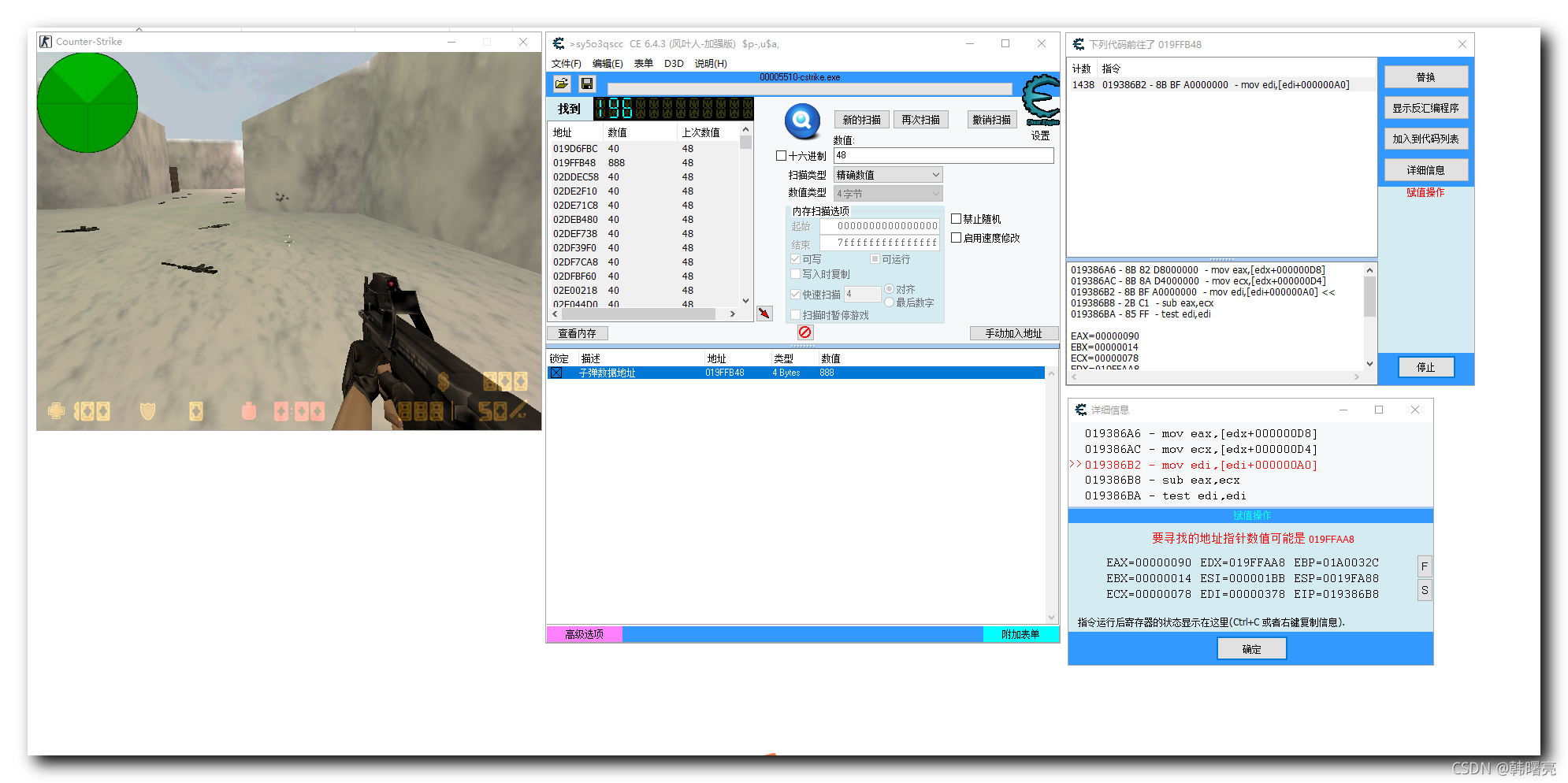Click the red no-entry clear list icon
This screenshot has width=1568, height=783.
coord(804,332)
